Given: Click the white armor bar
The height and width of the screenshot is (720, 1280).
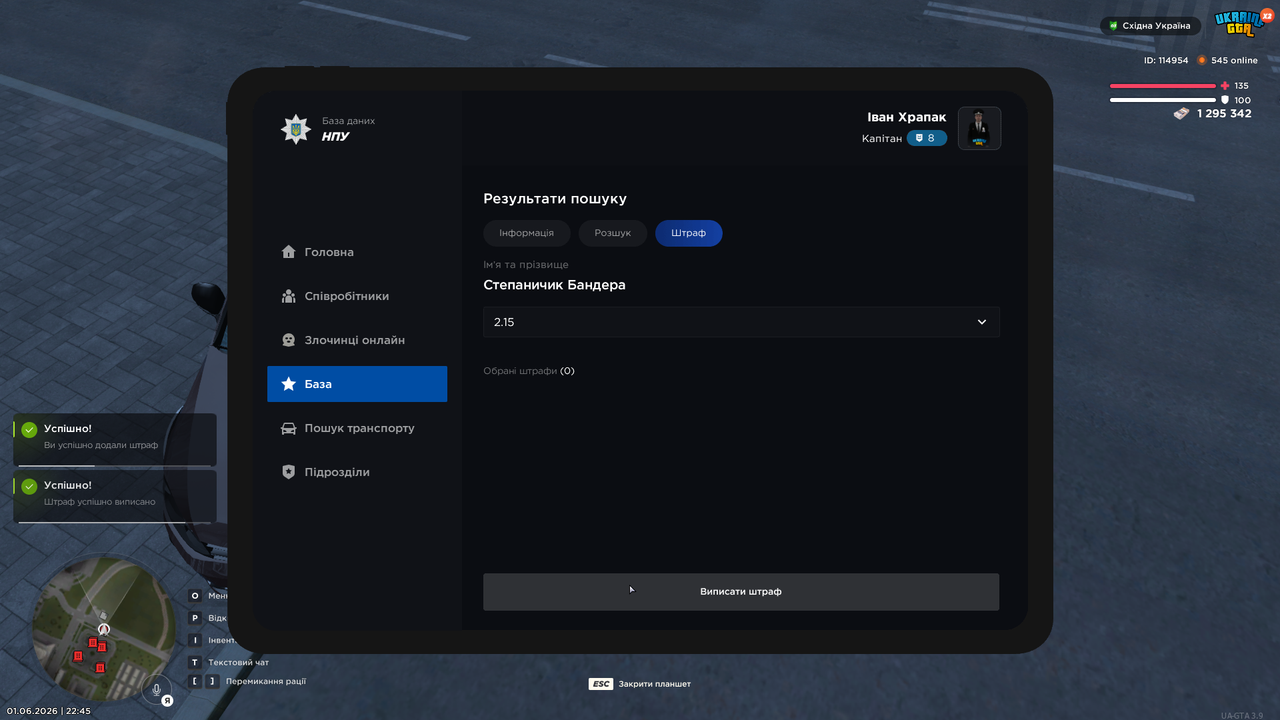Looking at the screenshot, I should pos(1163,100).
